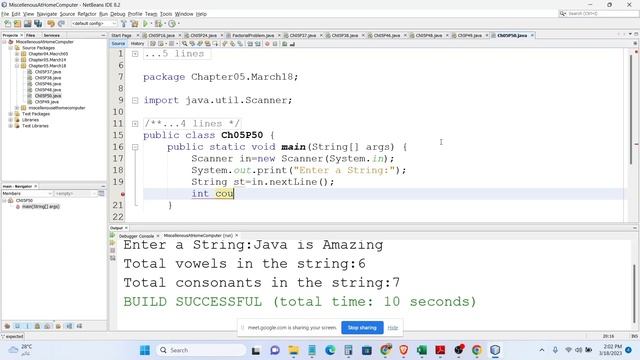Viewport: 640px width, 360px height.
Task: Click the New Project toolbar icon
Action: click(17, 24)
